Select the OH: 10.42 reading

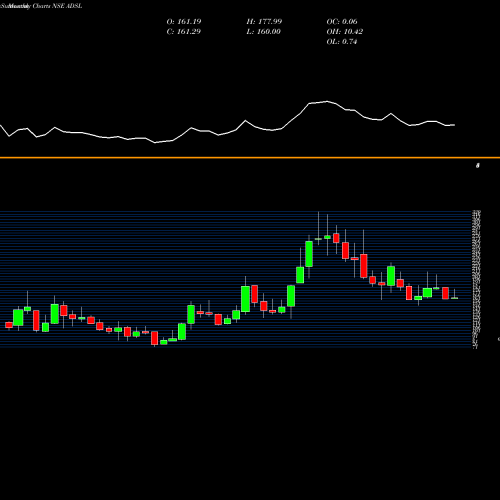click(345, 32)
